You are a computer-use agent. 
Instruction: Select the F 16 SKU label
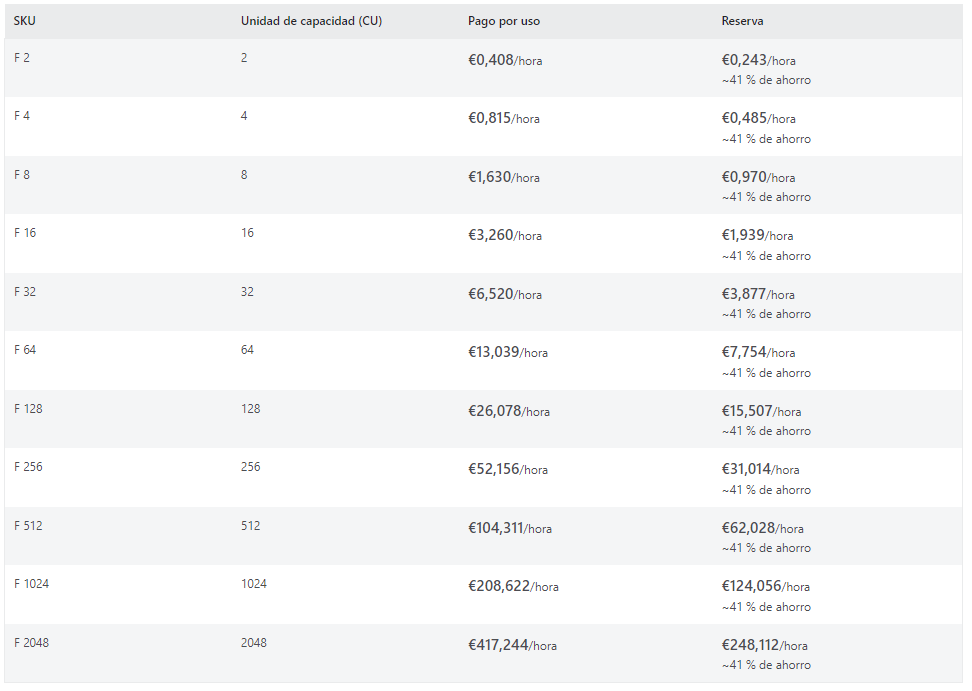(25, 233)
